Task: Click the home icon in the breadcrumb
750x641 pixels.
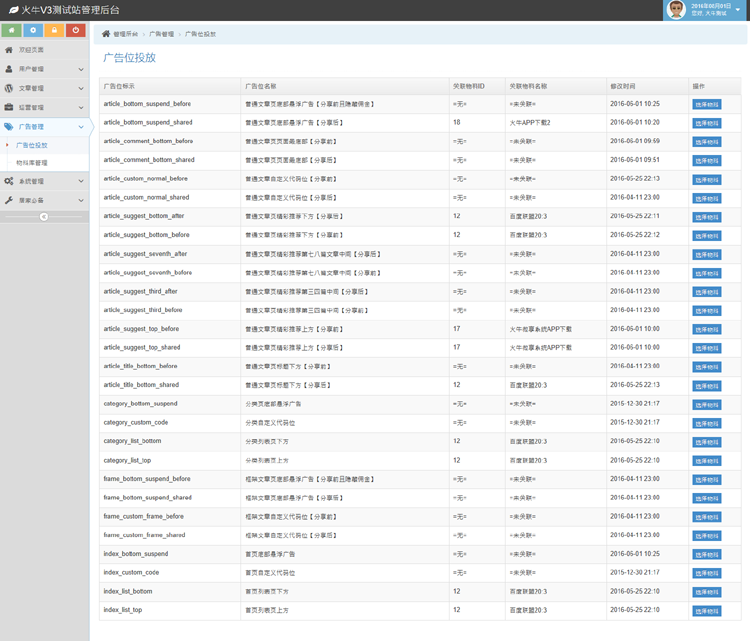Action: (106, 34)
